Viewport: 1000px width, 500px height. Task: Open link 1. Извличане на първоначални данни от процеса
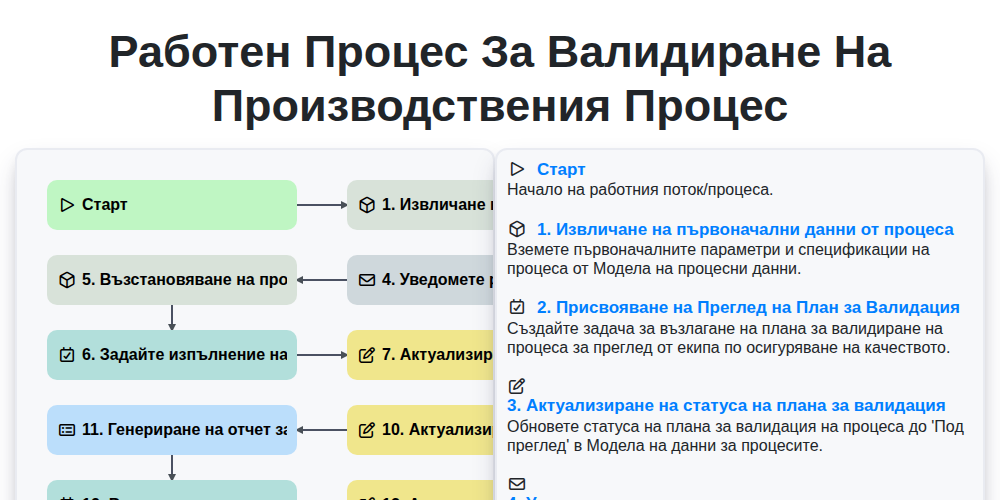pyautogui.click(x=746, y=230)
